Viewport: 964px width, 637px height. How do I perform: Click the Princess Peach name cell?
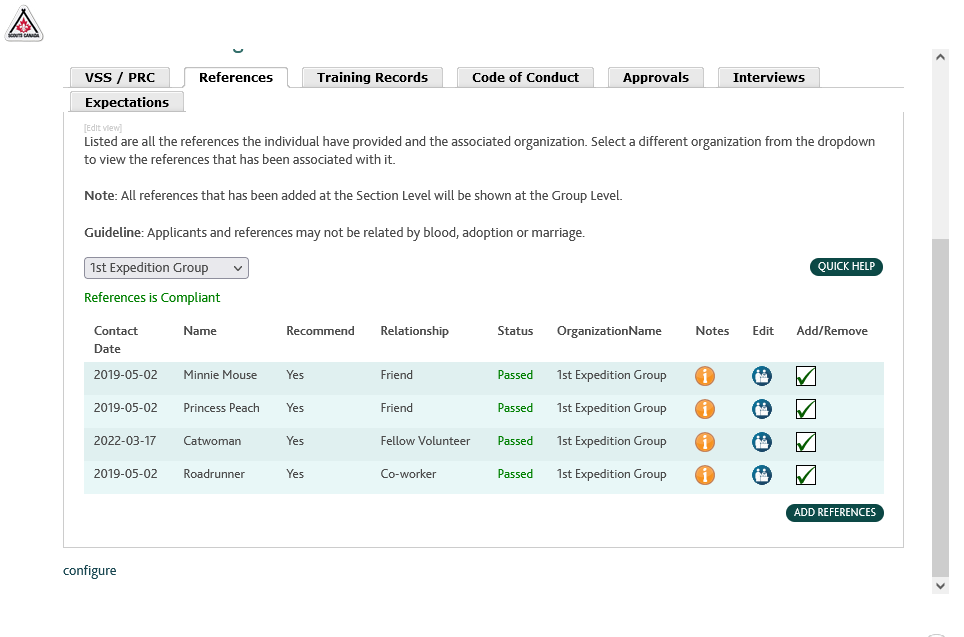(221, 408)
